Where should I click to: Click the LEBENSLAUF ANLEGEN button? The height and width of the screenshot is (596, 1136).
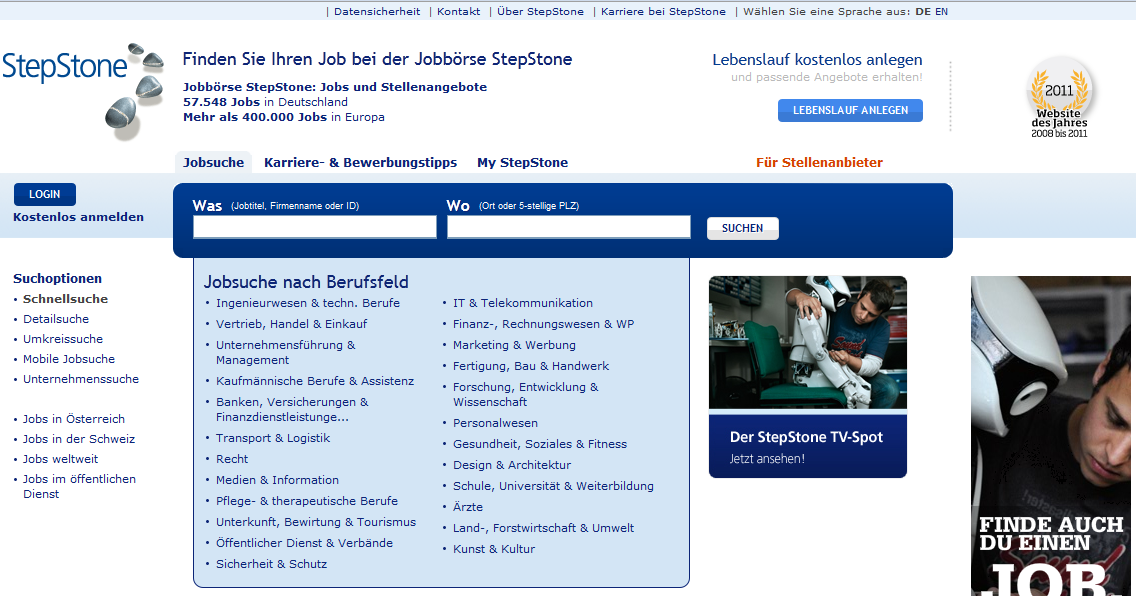pos(851,110)
